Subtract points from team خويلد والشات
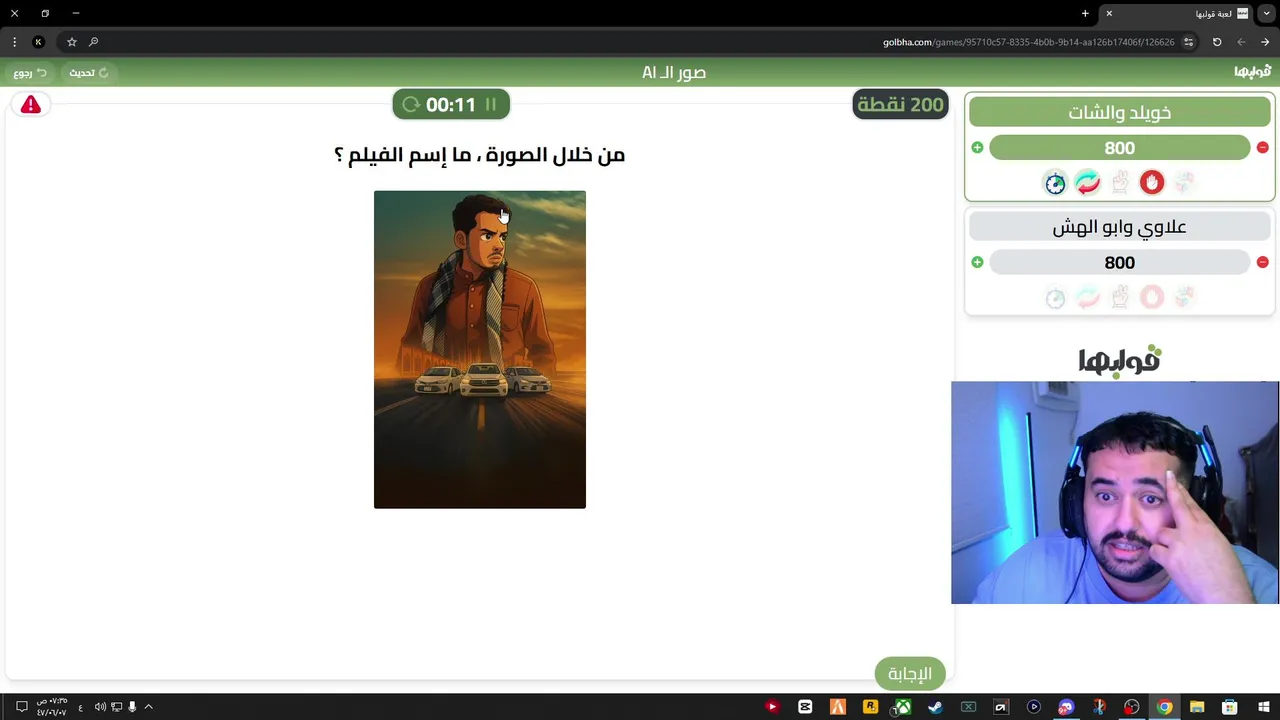Screen dimensions: 1280x720 (x=1262, y=147)
